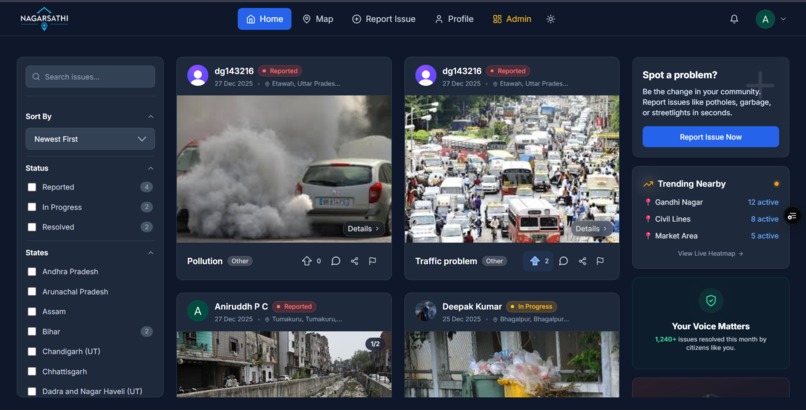Tick the In Progress status checkbox

(x=32, y=207)
